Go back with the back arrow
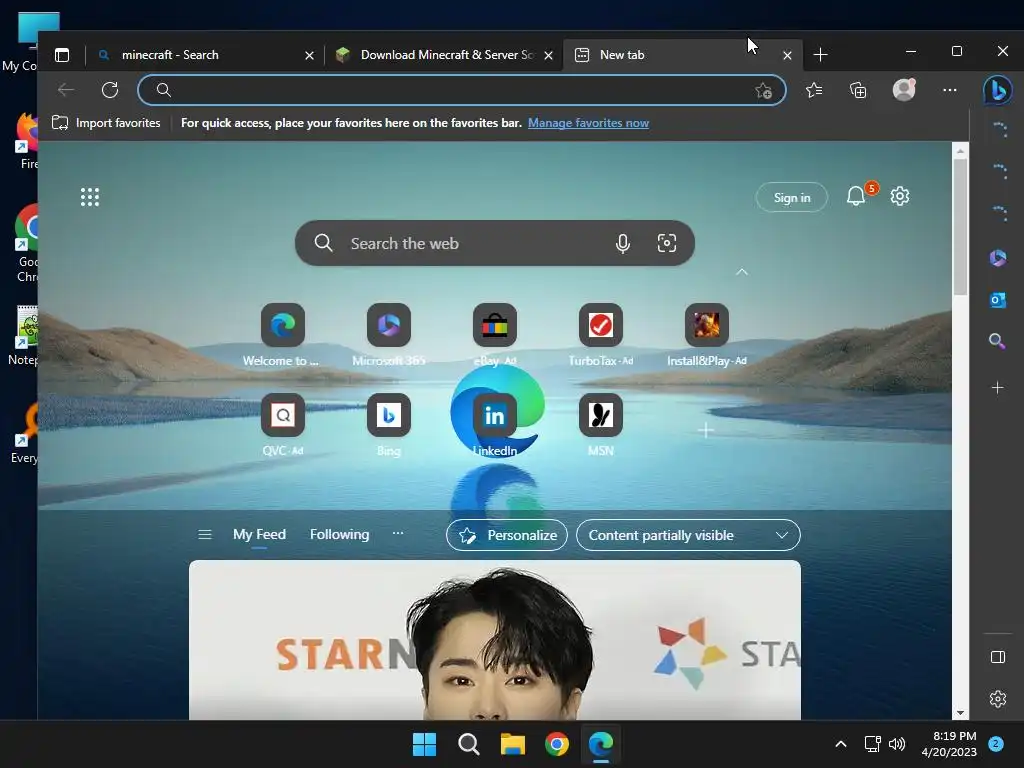This screenshot has width=1024, height=768. click(66, 90)
